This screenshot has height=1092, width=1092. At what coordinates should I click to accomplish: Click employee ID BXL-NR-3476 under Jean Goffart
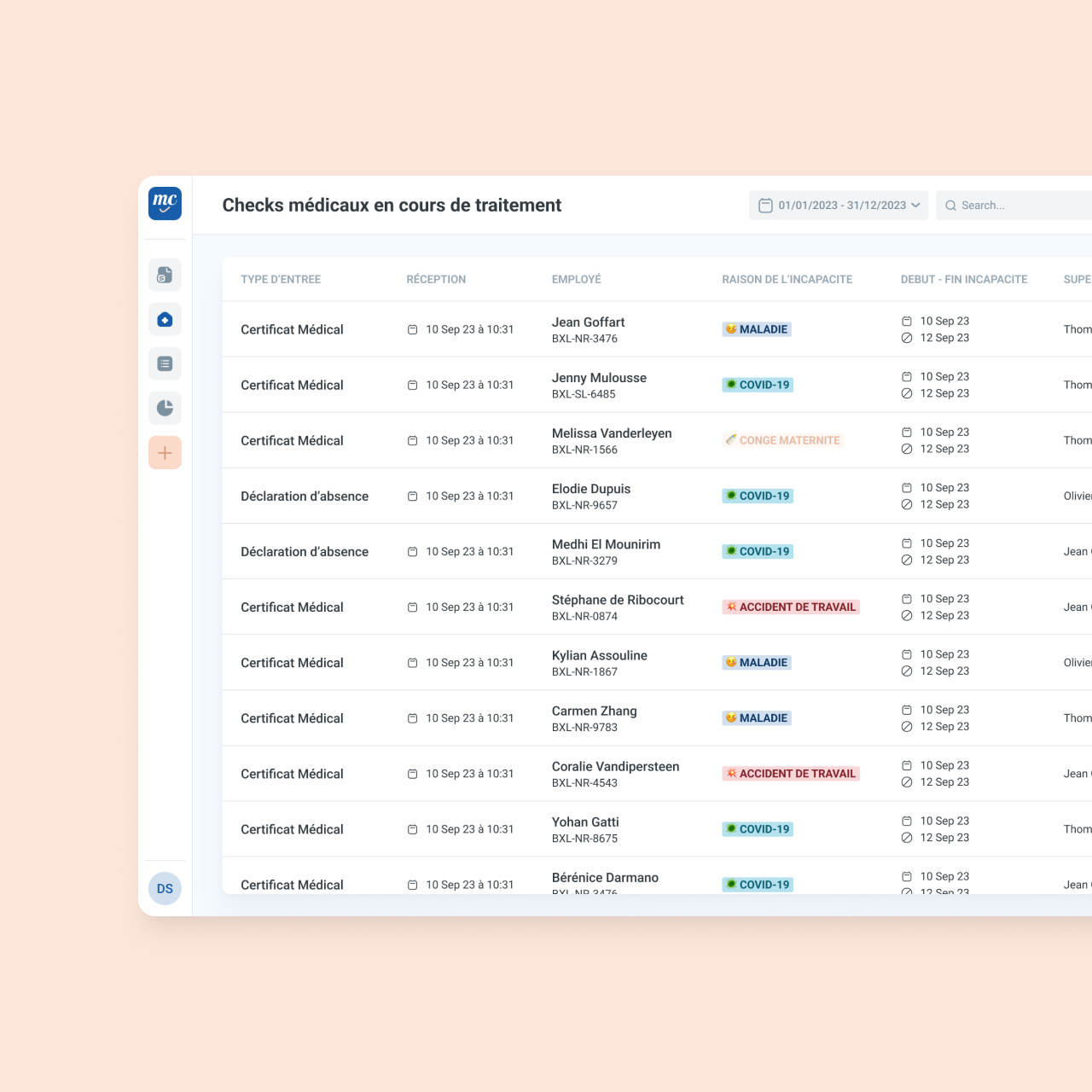tap(584, 339)
